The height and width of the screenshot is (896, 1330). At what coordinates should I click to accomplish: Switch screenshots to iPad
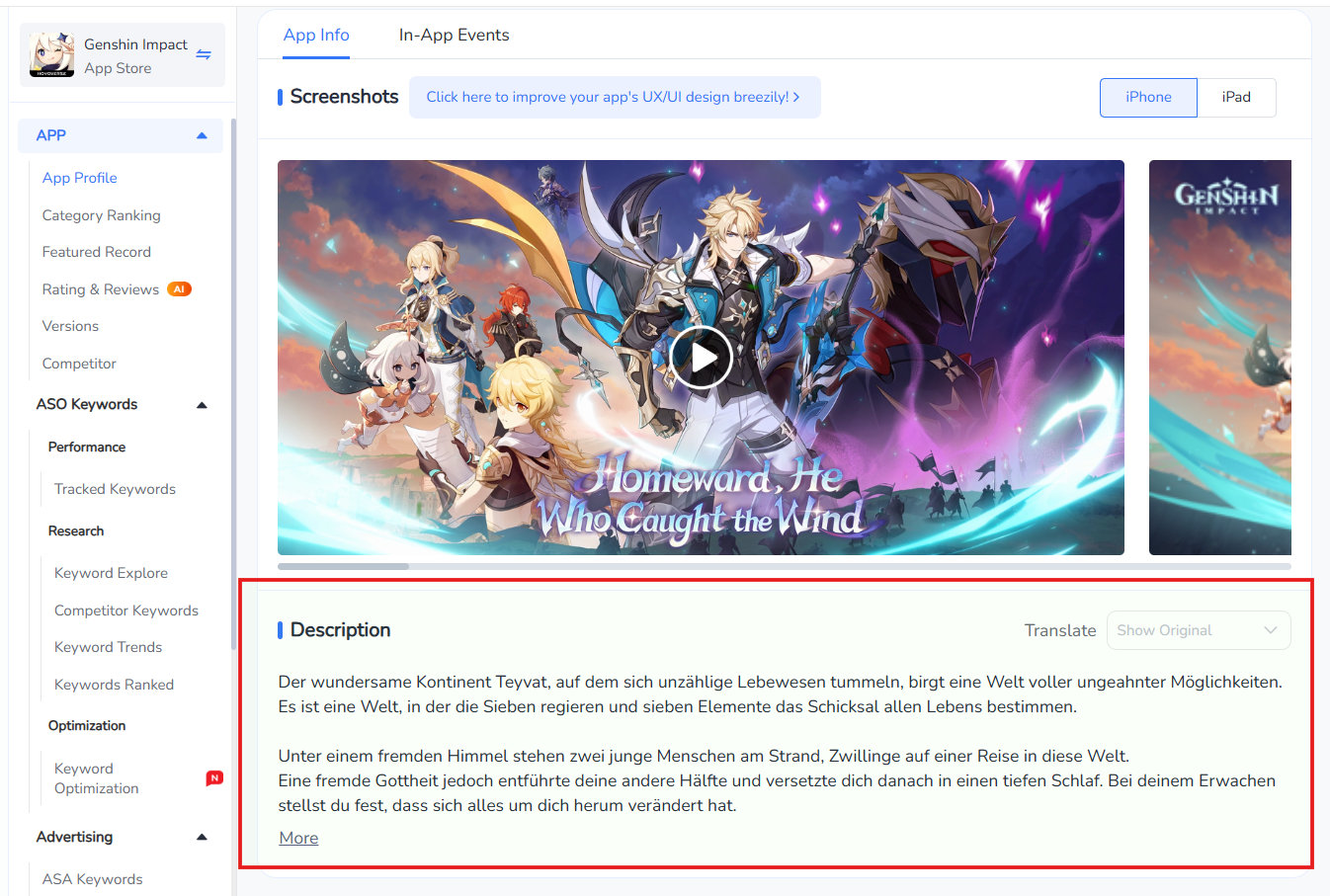(1236, 98)
